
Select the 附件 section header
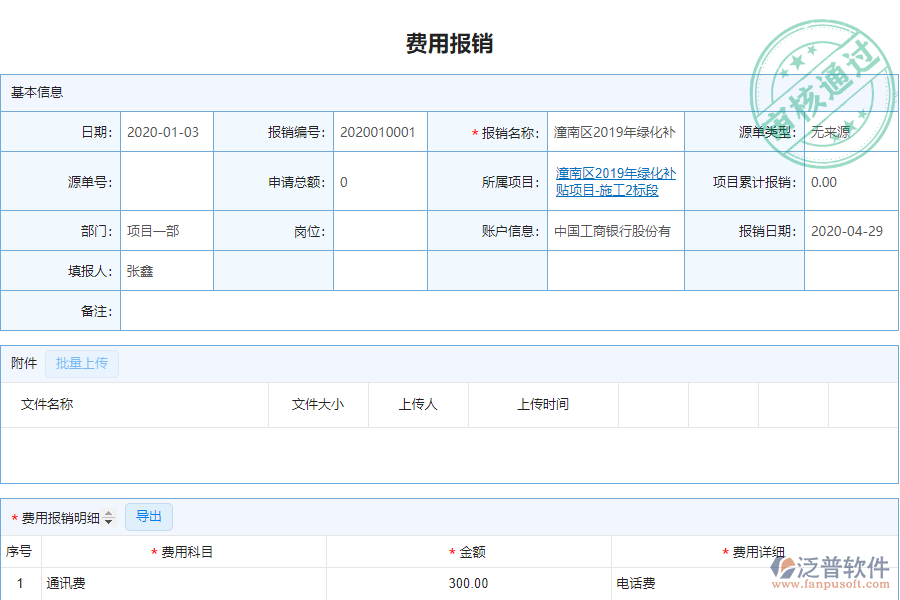click(23, 363)
